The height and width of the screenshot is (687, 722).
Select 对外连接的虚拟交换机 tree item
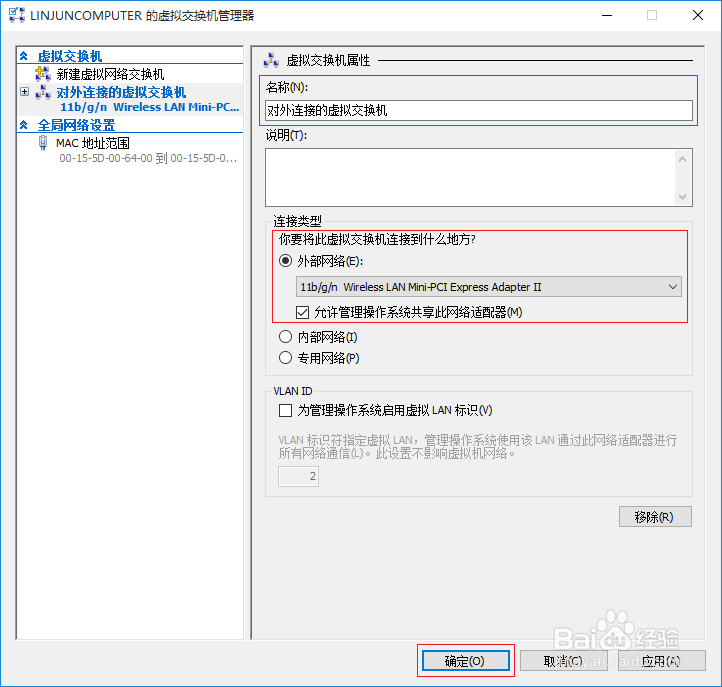click(x=121, y=92)
